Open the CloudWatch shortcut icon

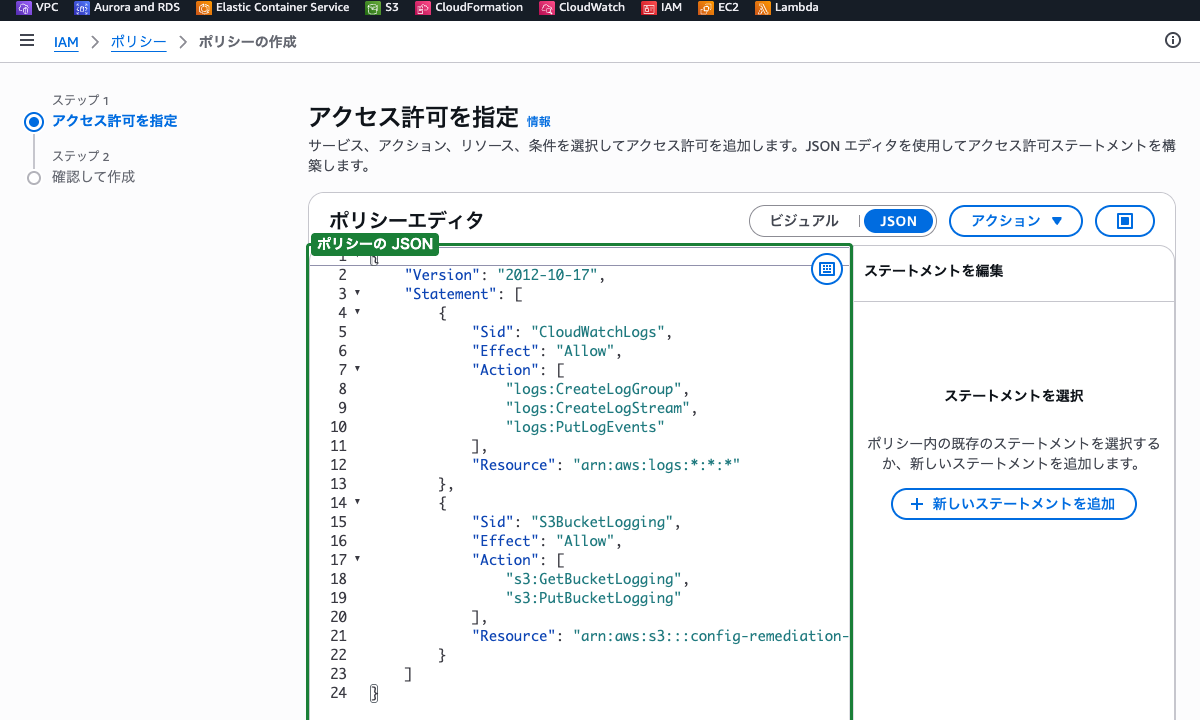[x=547, y=8]
